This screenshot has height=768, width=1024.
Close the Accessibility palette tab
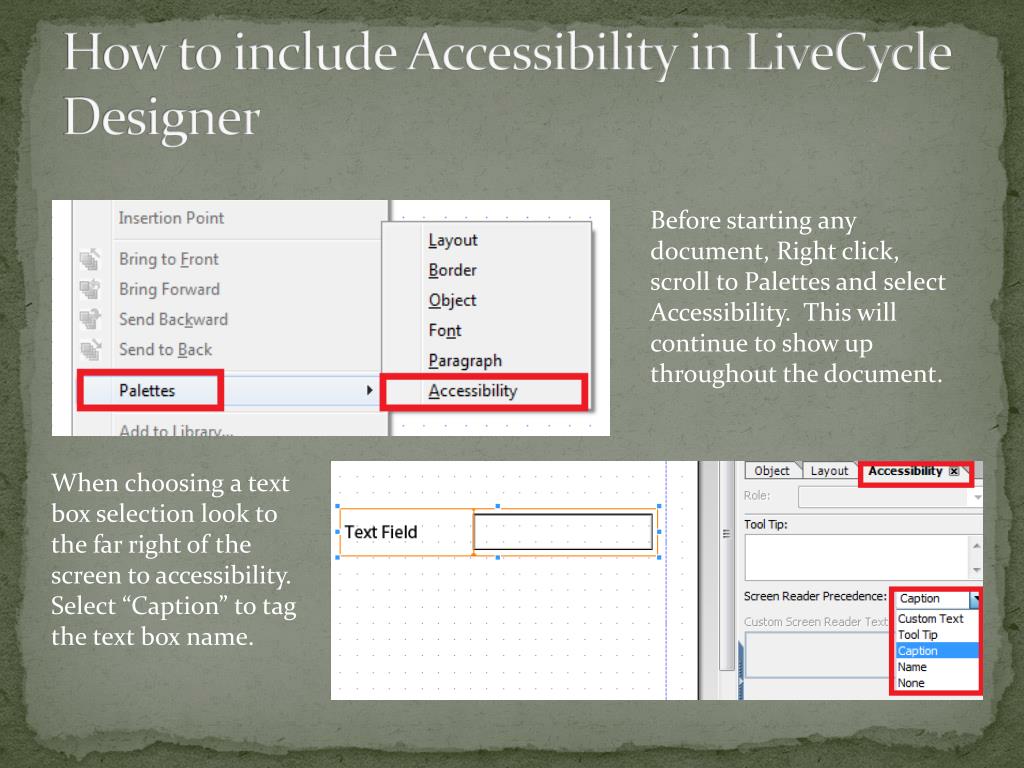954,471
